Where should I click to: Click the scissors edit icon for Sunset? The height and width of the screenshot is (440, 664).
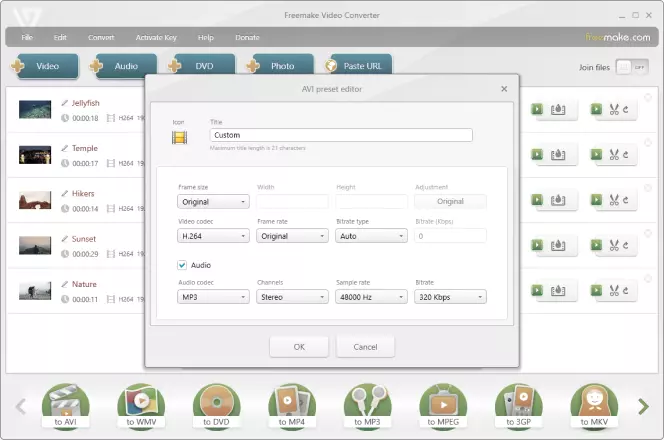point(614,245)
